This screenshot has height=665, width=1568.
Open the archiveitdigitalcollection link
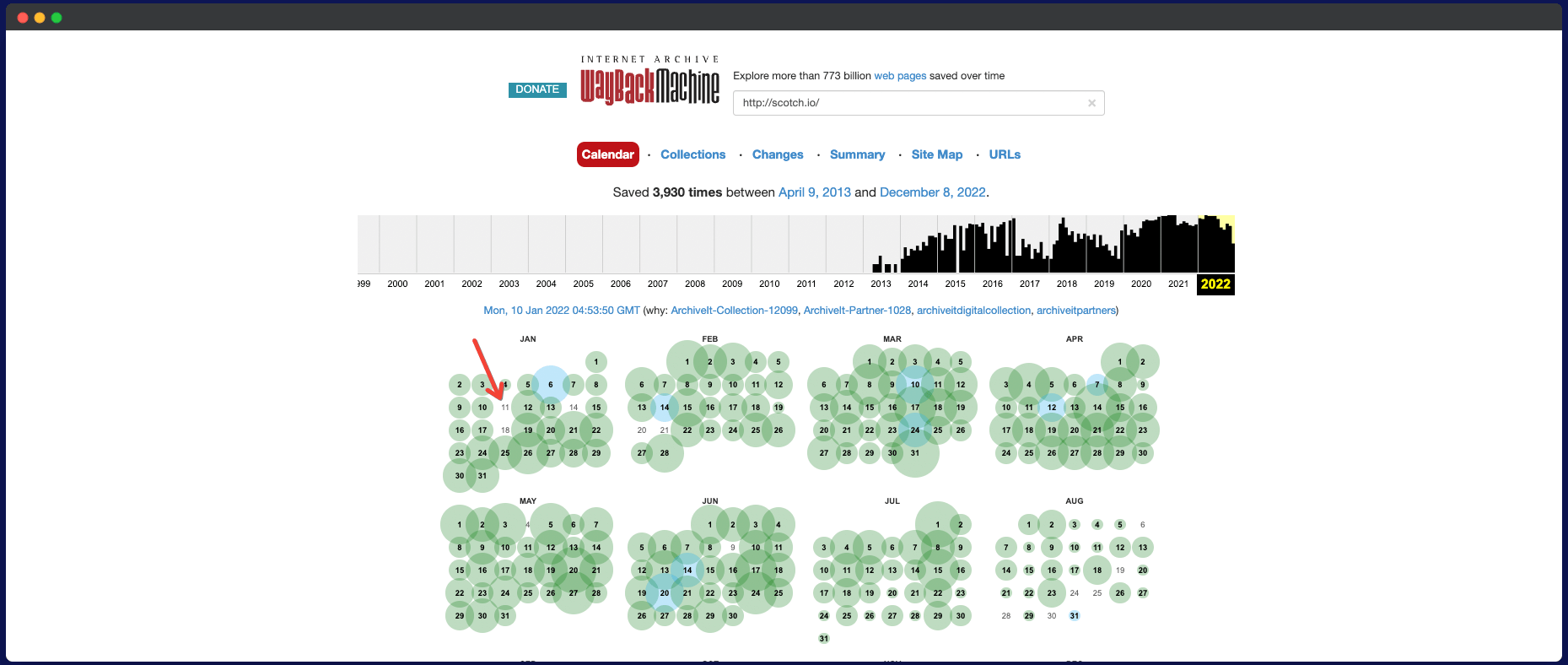tap(973, 311)
